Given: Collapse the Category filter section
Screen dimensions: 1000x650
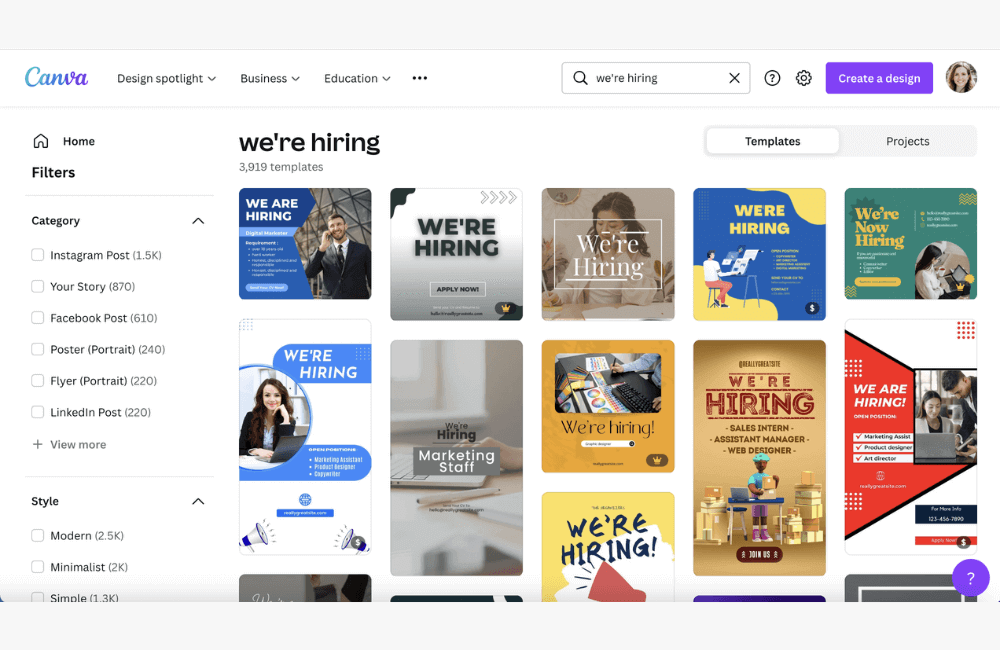Looking at the screenshot, I should pyautogui.click(x=197, y=220).
